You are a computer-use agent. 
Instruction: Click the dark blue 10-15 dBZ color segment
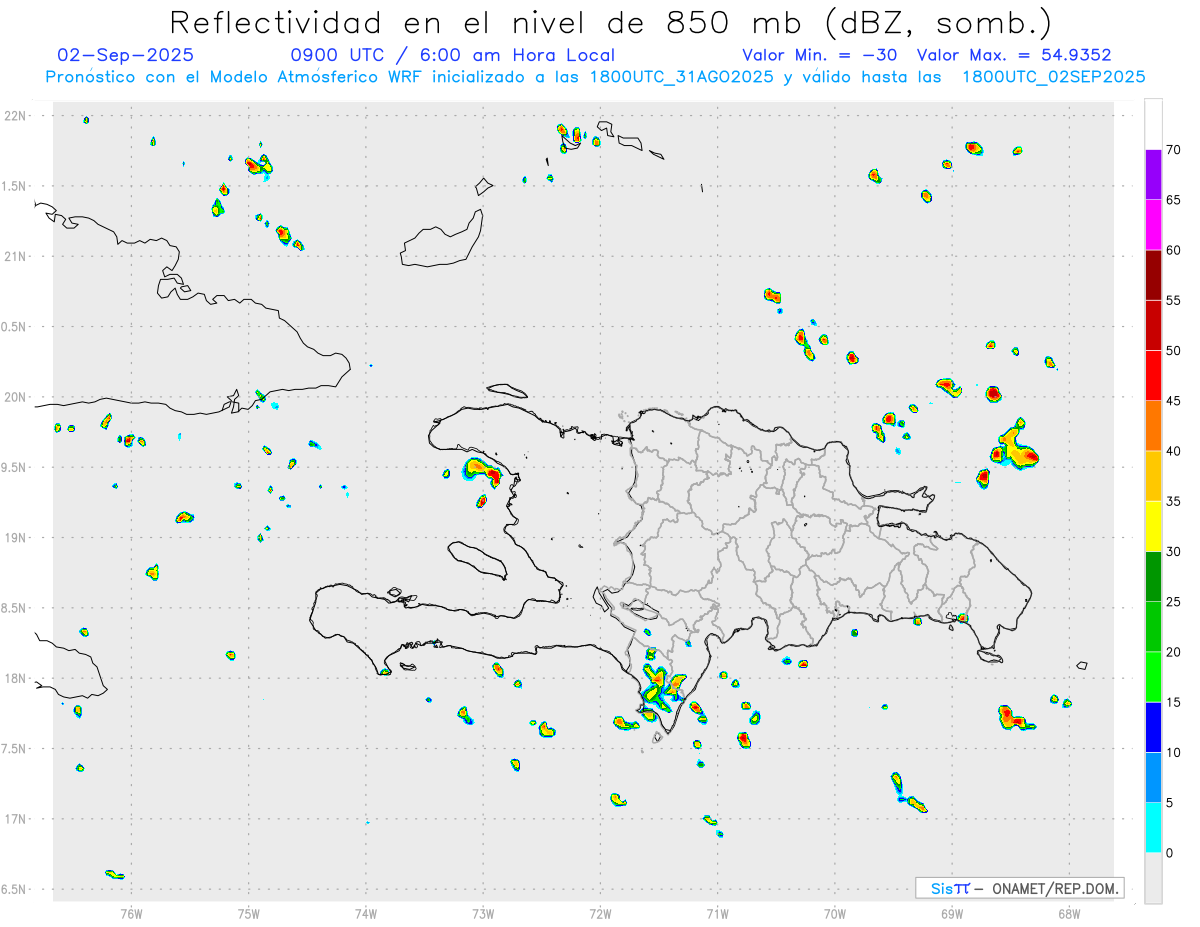(x=1153, y=727)
